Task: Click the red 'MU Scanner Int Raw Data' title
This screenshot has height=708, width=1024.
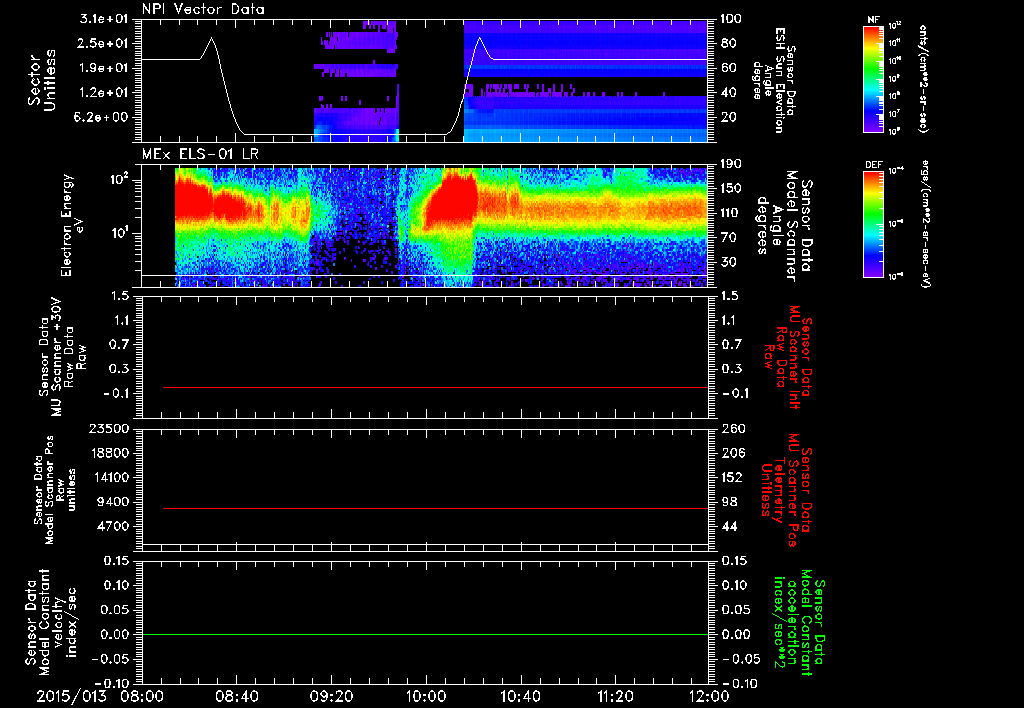Action: click(x=789, y=357)
